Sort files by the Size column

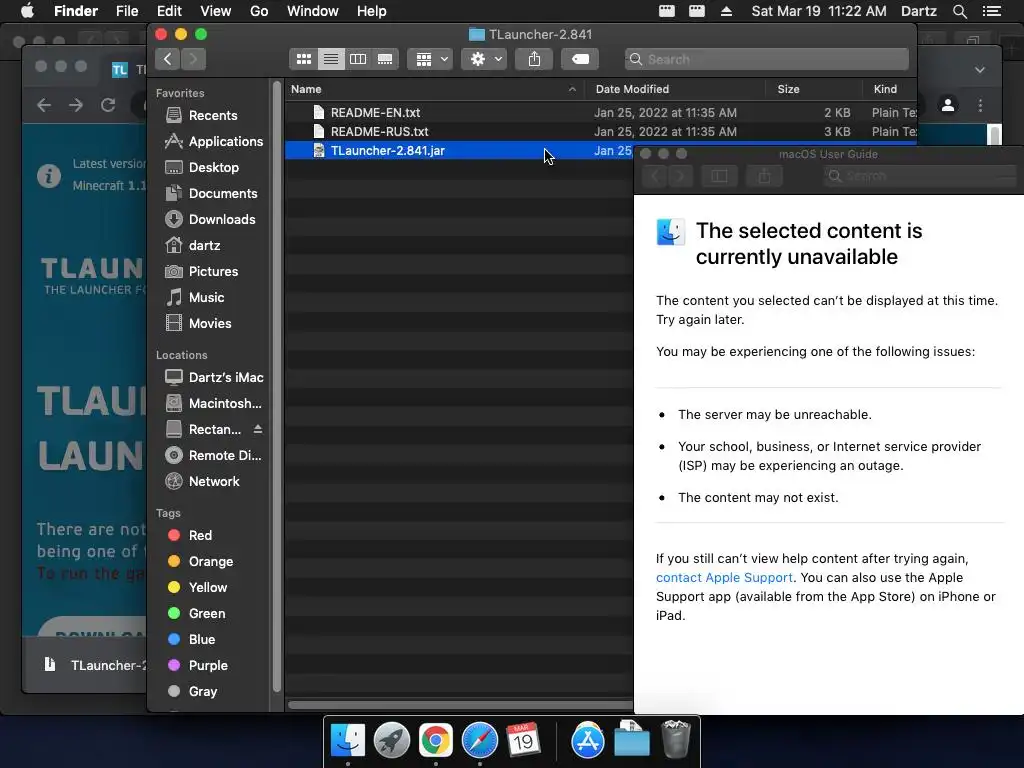814,89
